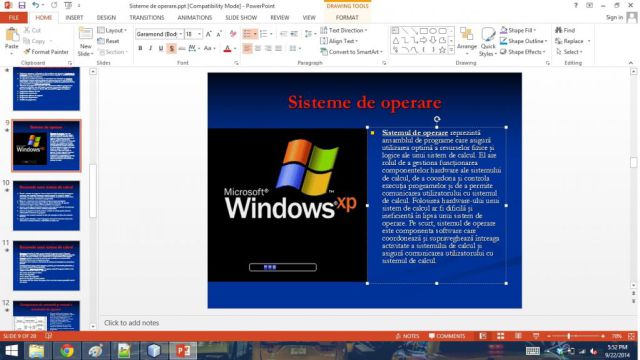
Task: Toggle underline formatting
Action: pyautogui.click(x=161, y=48)
